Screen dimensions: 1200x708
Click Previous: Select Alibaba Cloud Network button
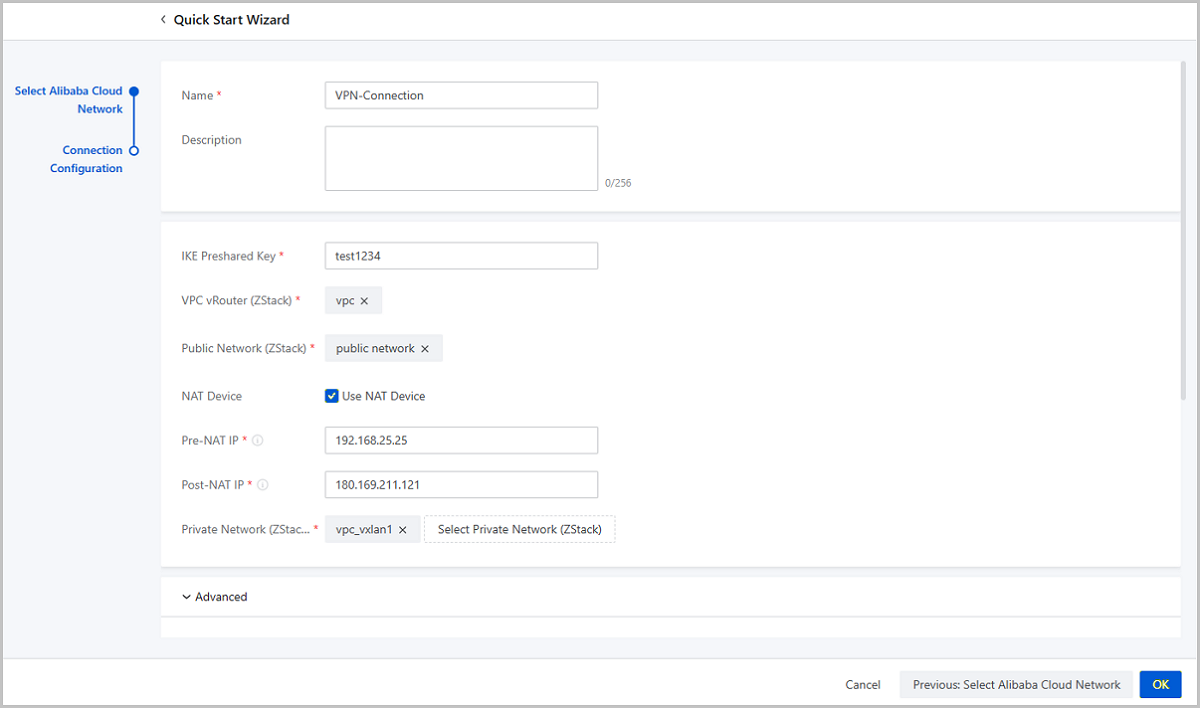1016,685
